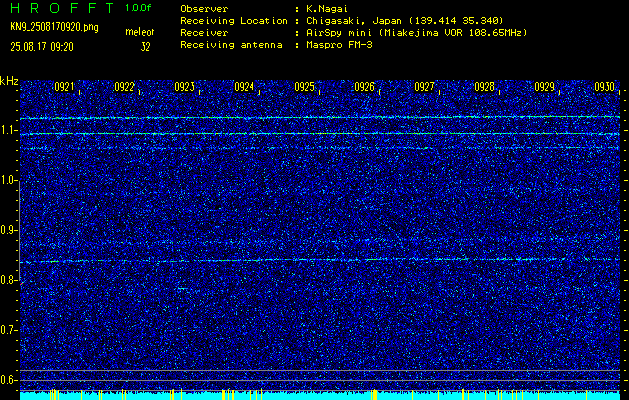Screen dimensions: 629x400
Task: Click the Receiving antenna label
Action: [x=231, y=45]
